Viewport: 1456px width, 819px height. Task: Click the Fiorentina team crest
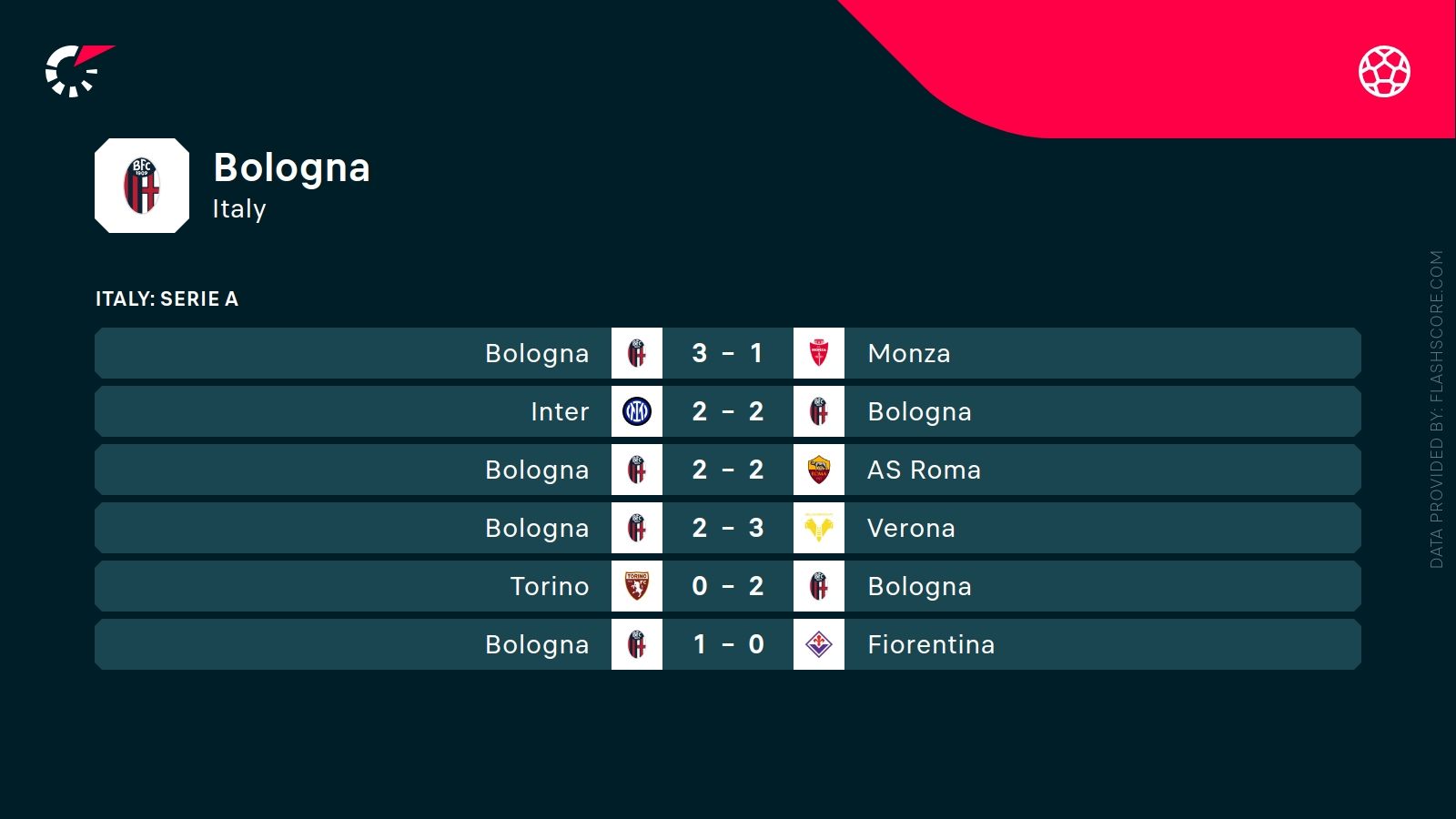(x=819, y=644)
